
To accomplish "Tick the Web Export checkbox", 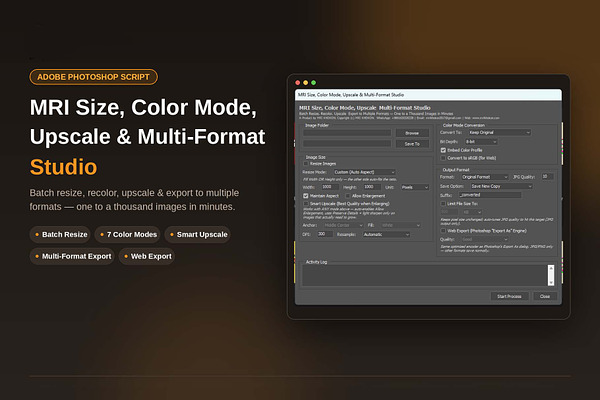I will point(443,231).
